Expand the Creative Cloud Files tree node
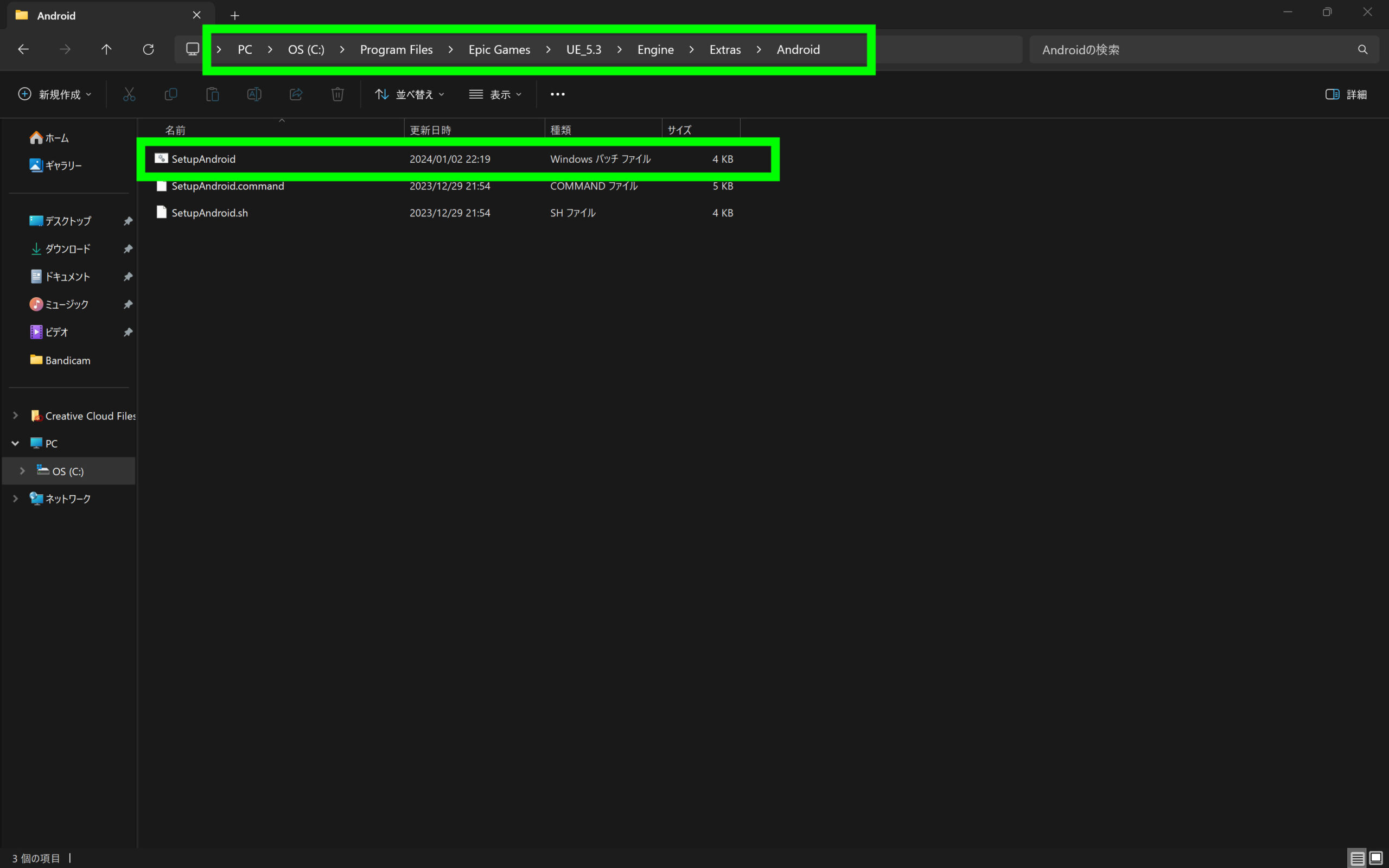 (x=16, y=416)
